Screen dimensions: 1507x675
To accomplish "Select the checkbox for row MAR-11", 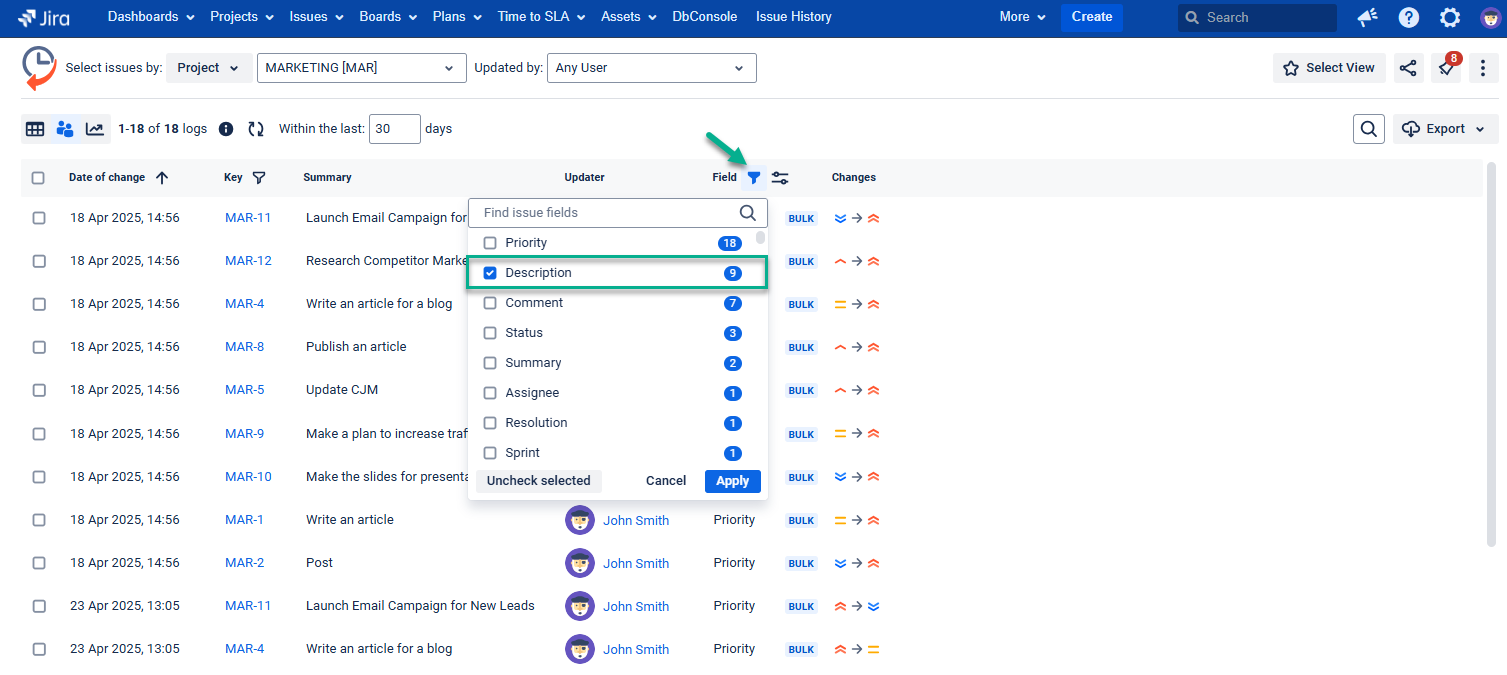I will 38,217.
